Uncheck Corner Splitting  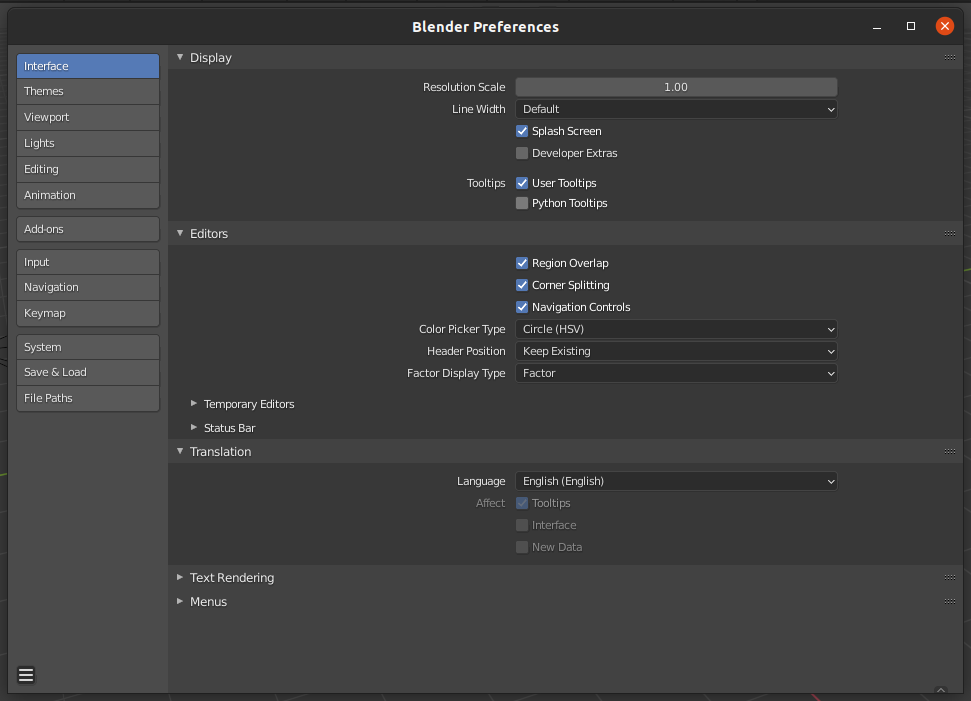coord(522,285)
